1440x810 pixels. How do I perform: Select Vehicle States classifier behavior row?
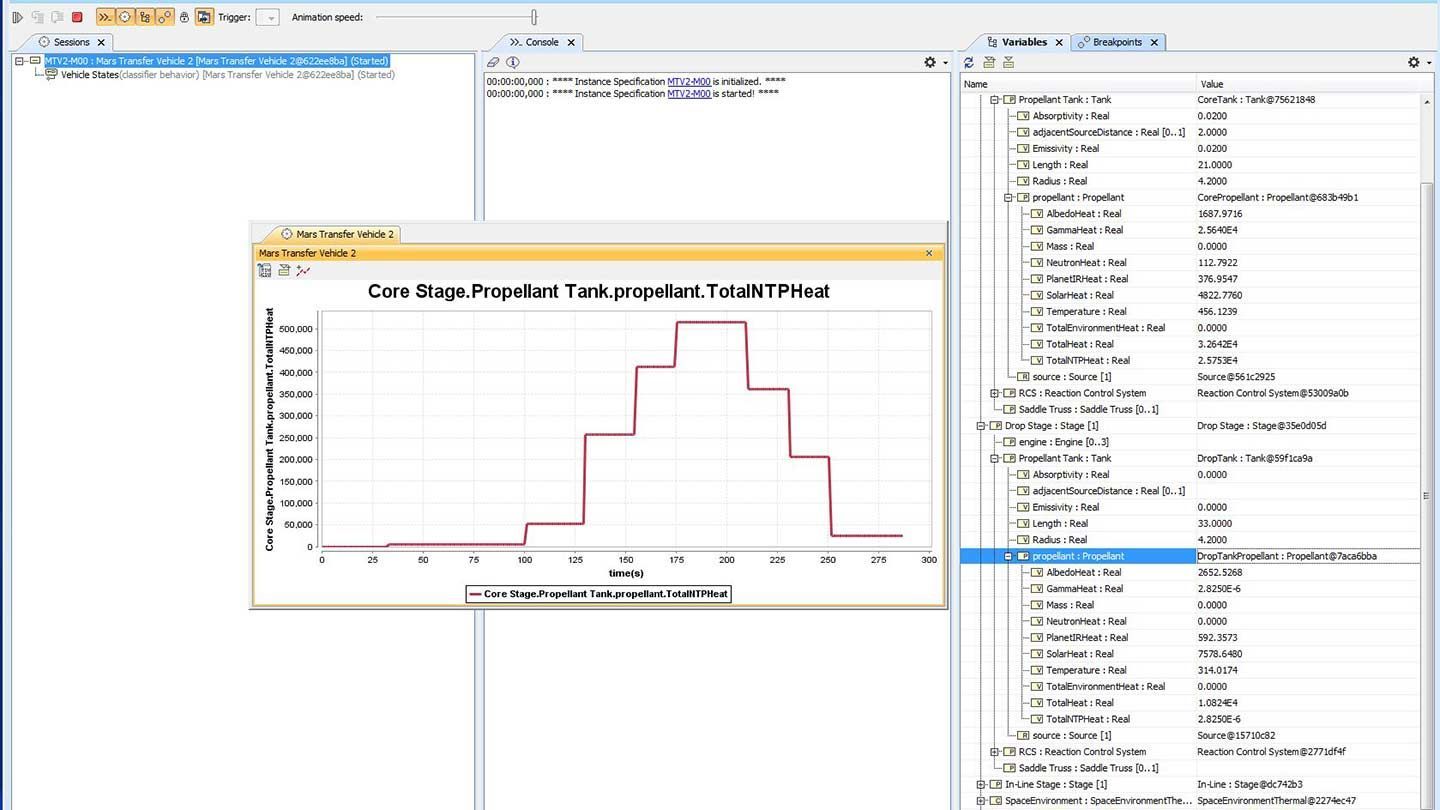coord(227,75)
